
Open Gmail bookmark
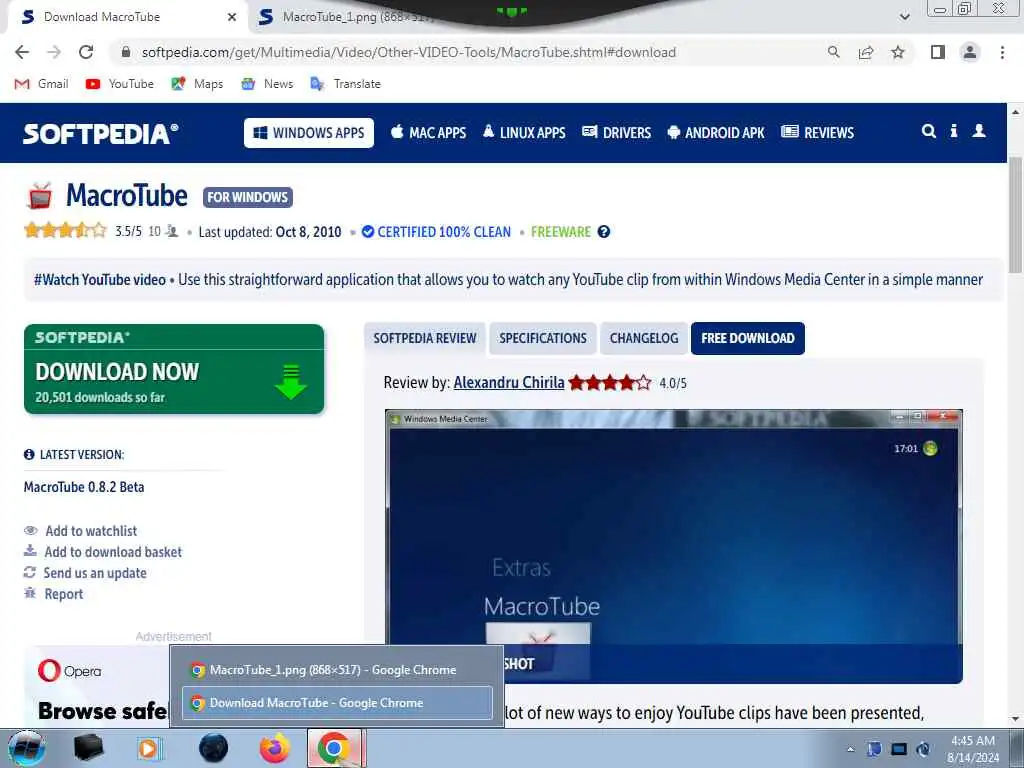coord(41,84)
